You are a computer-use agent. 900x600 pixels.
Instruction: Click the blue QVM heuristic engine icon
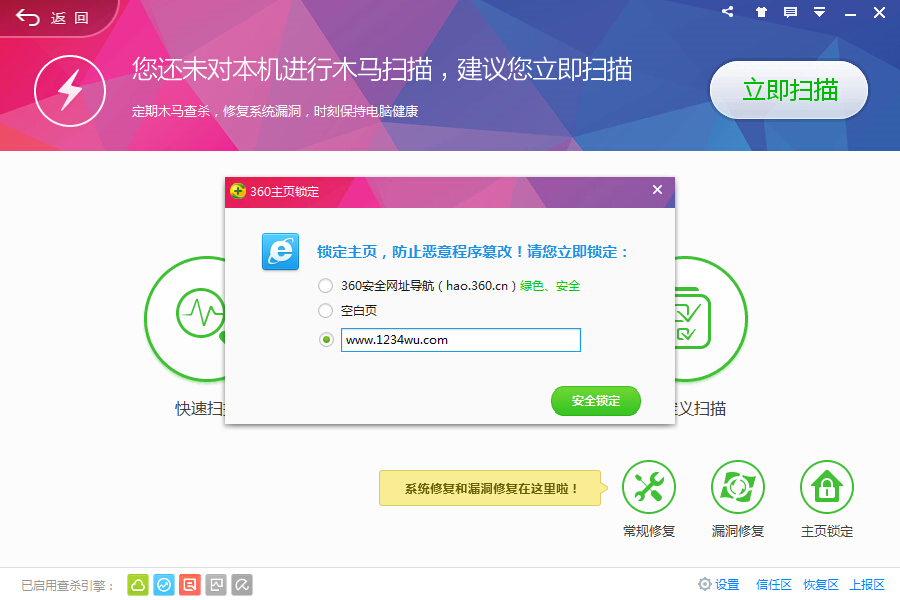163,584
